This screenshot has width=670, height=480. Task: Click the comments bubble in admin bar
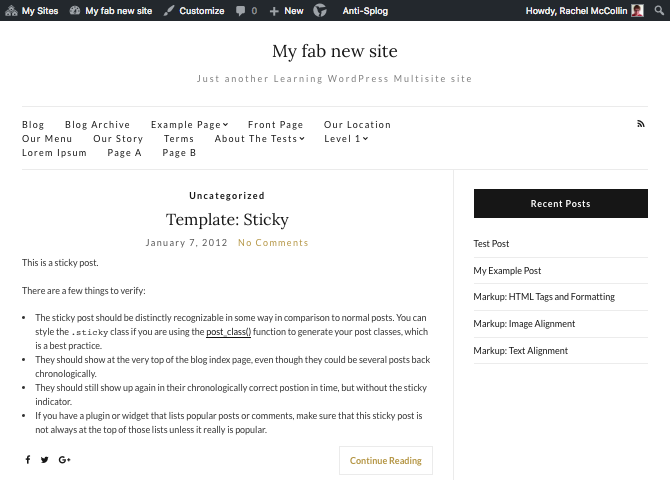246,11
